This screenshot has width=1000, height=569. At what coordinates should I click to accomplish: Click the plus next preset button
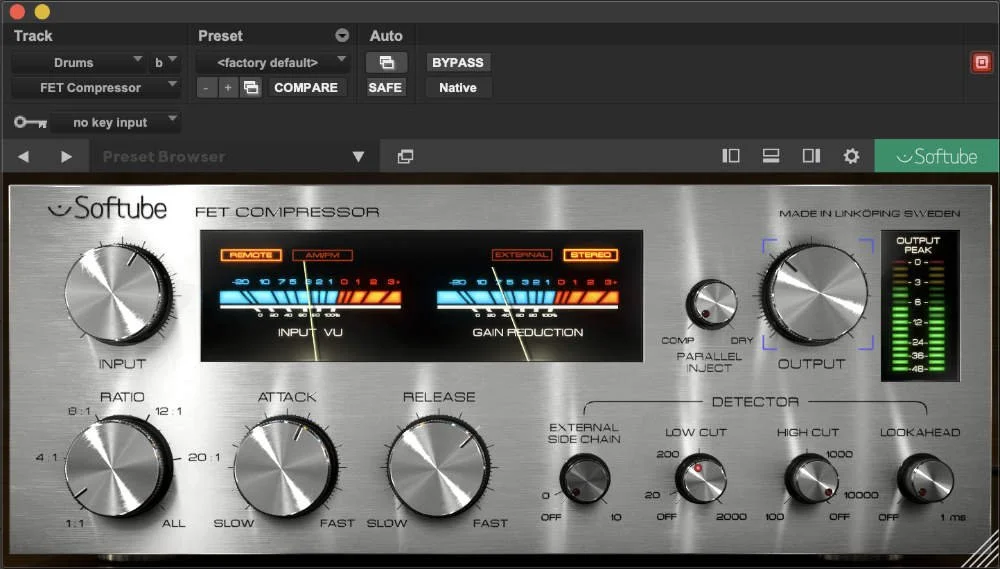(228, 87)
